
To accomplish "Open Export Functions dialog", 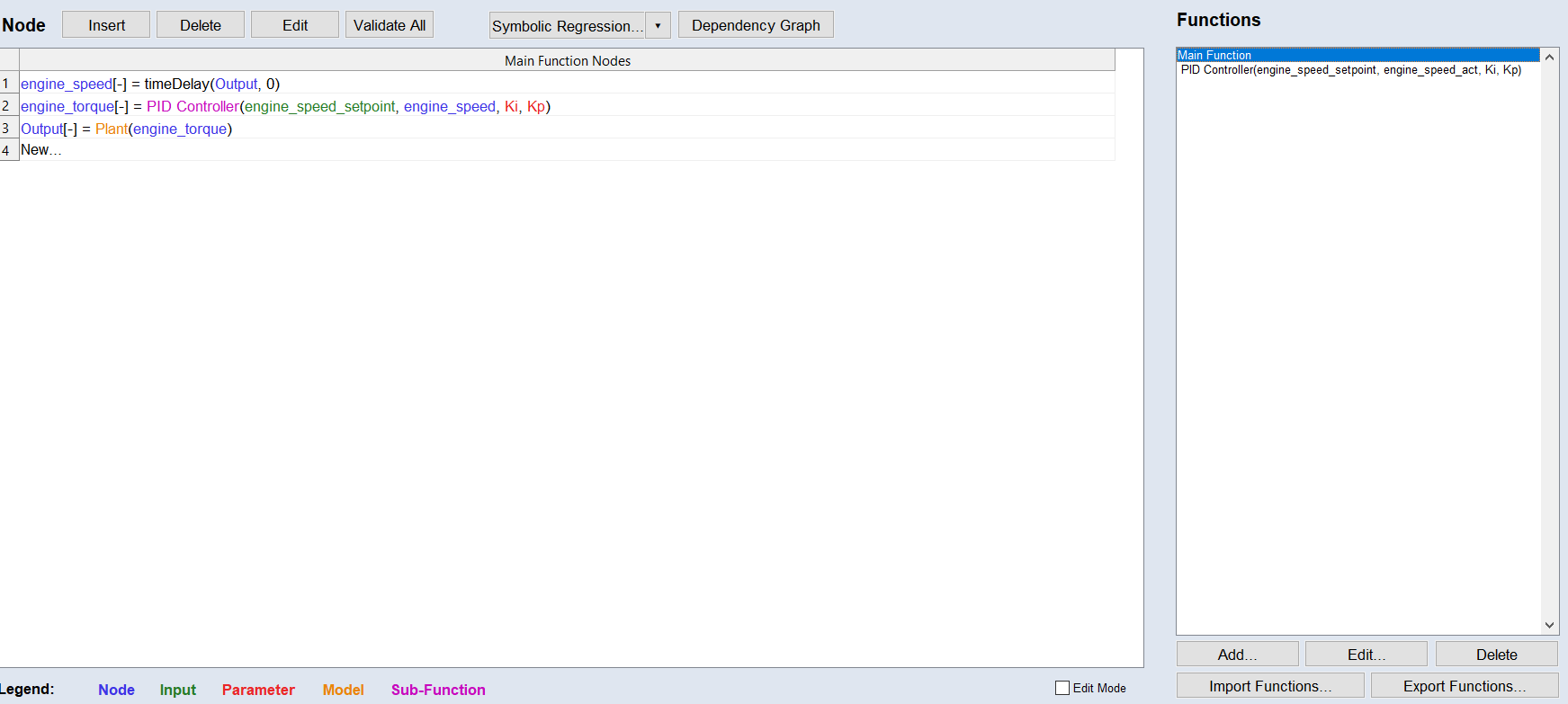I will [1464, 686].
